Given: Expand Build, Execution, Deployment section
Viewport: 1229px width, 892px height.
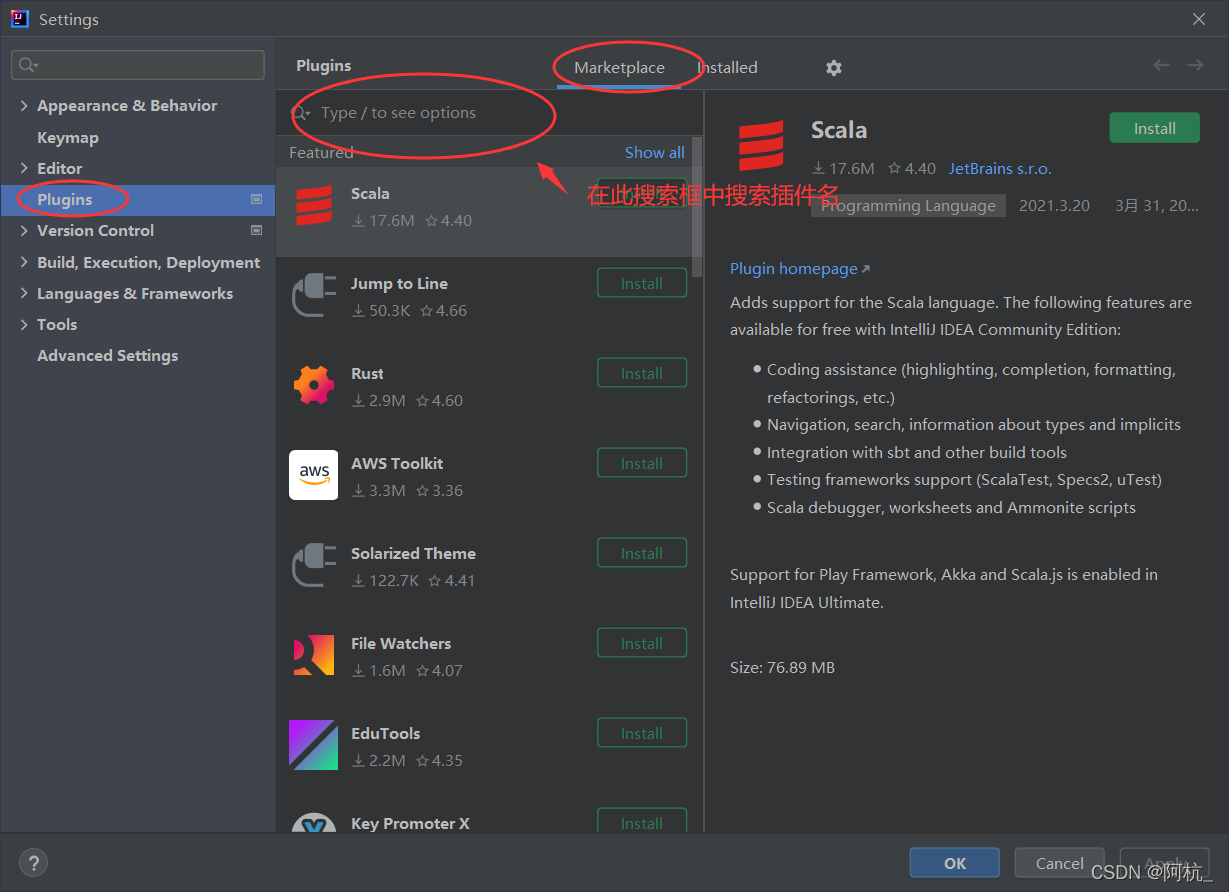Looking at the screenshot, I should [x=24, y=263].
